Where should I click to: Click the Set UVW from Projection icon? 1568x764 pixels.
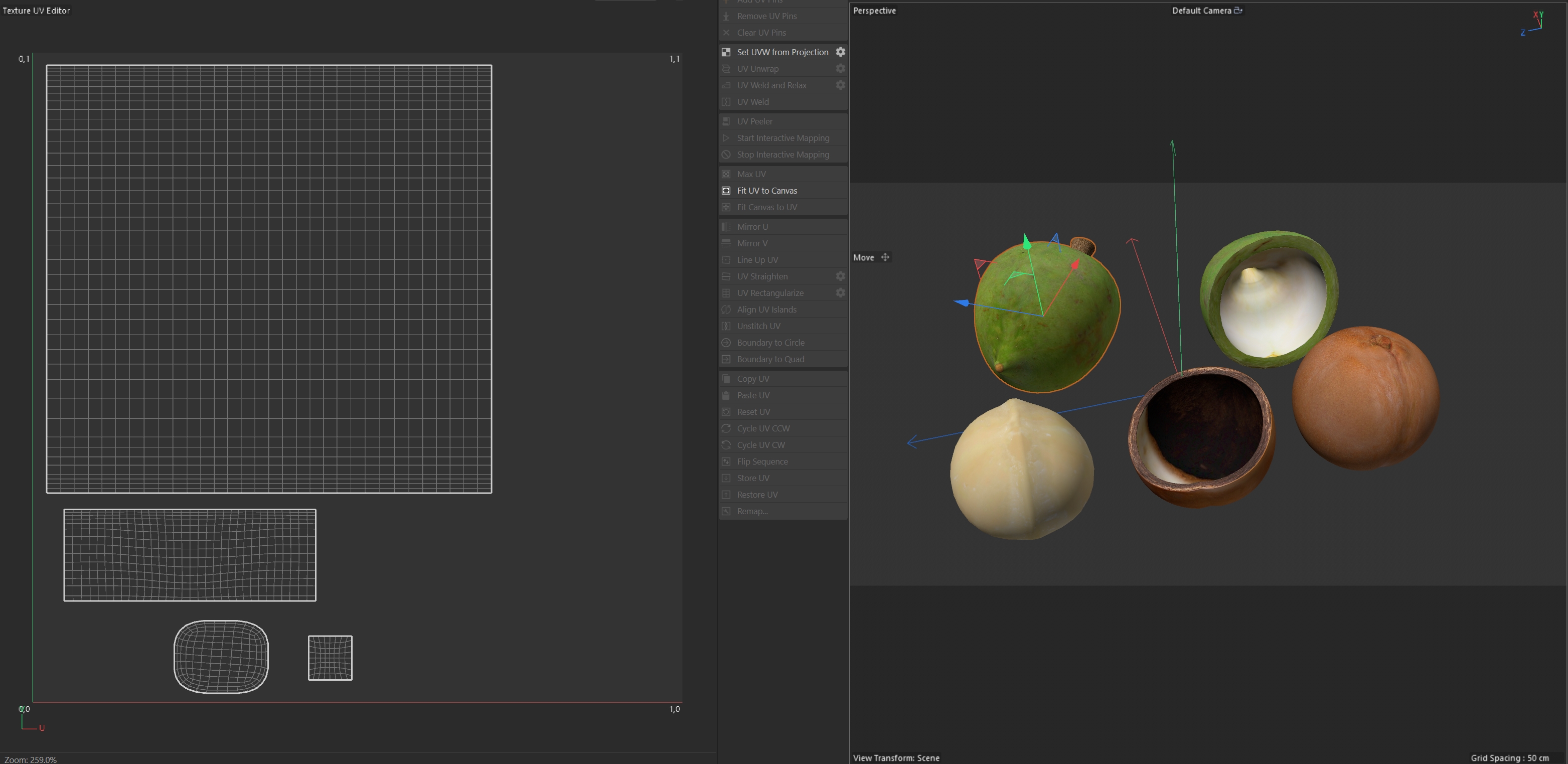coord(726,52)
